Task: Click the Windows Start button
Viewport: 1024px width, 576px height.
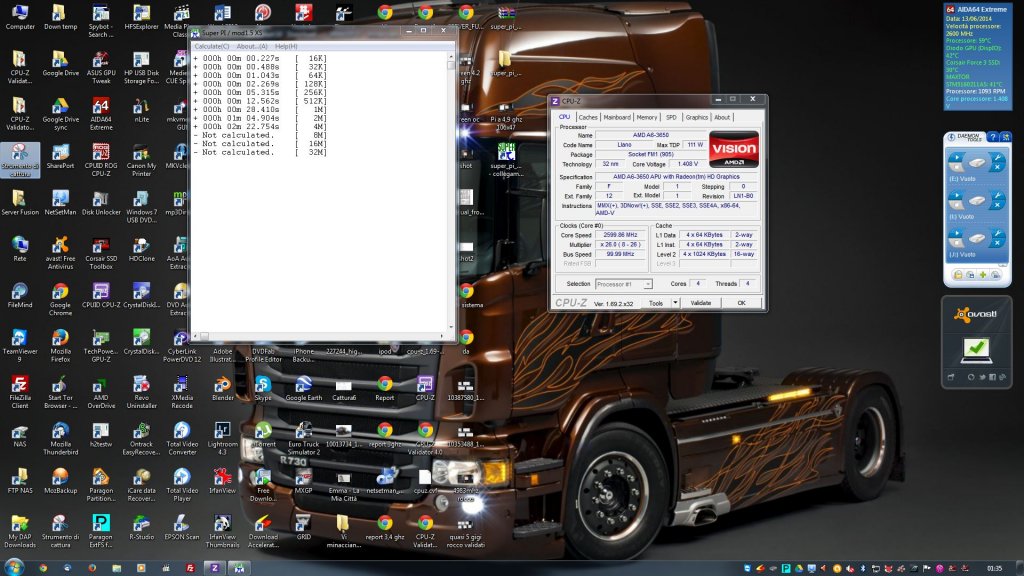Action: tap(14, 567)
